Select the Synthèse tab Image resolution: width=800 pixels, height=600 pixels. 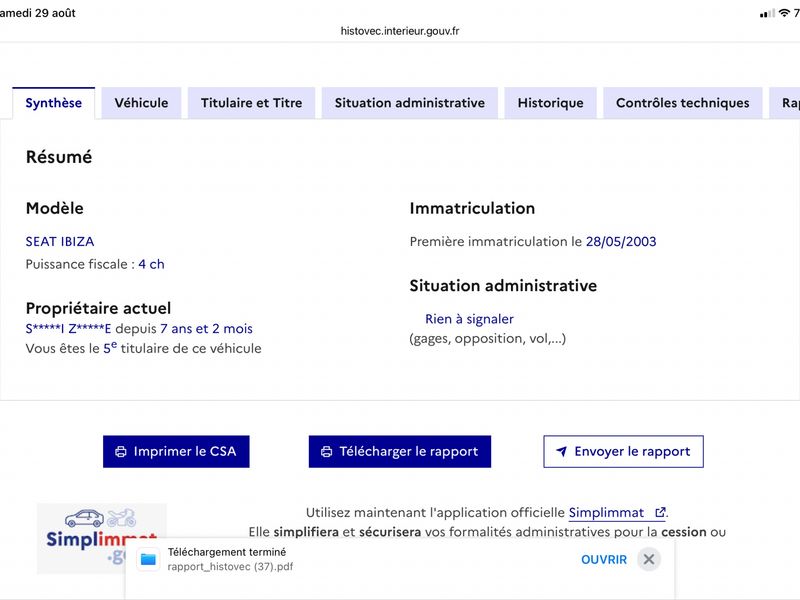54,103
